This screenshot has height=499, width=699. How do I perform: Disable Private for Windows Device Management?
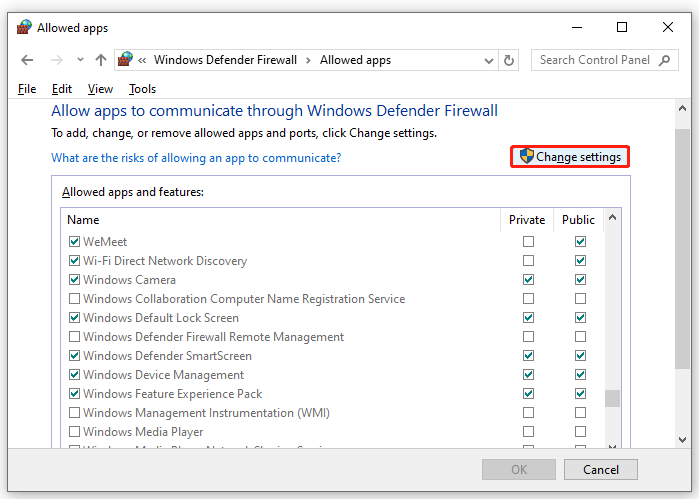pyautogui.click(x=528, y=375)
